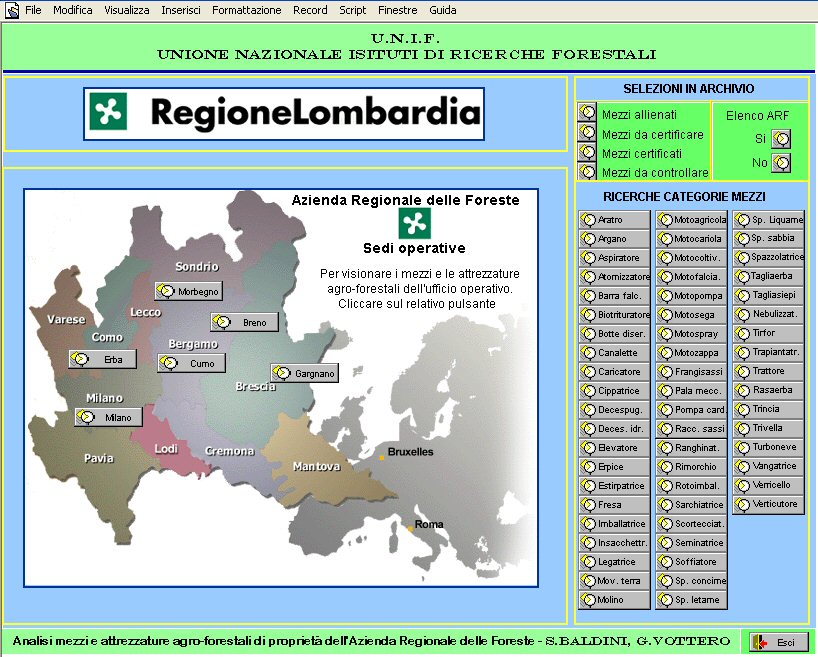Open the Formattazione menu
818x657 pixels.
(246, 10)
